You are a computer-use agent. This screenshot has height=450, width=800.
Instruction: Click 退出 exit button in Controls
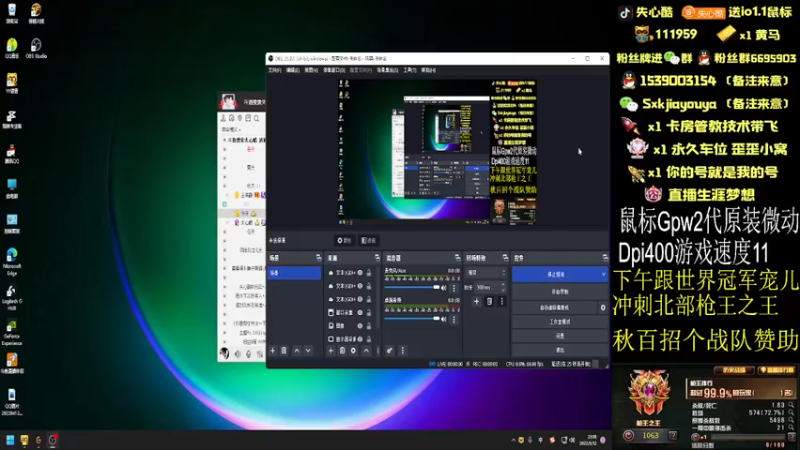pos(560,351)
